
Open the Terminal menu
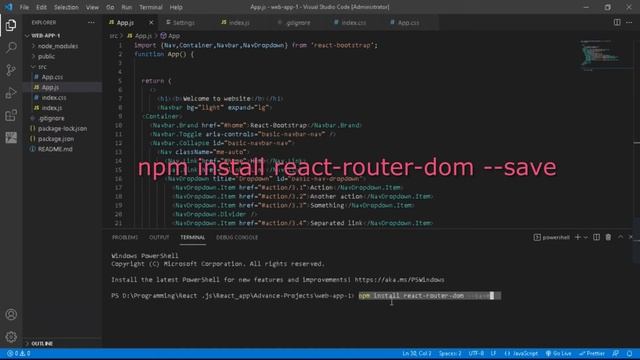pos(151,7)
